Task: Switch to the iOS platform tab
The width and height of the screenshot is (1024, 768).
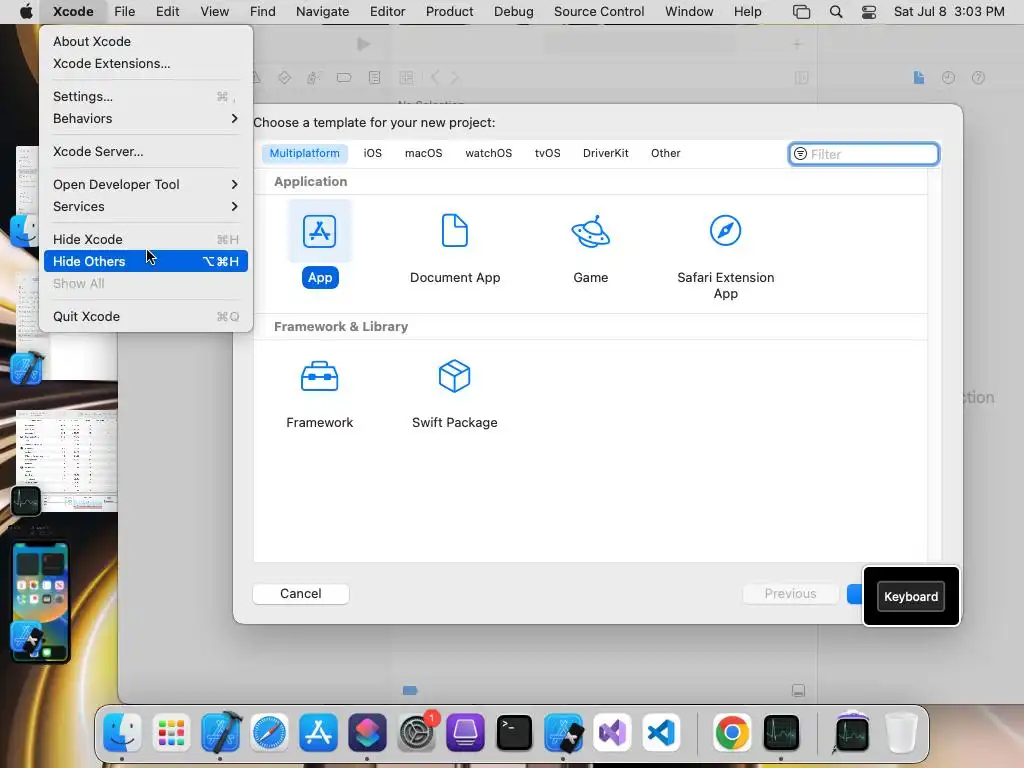Action: click(372, 153)
